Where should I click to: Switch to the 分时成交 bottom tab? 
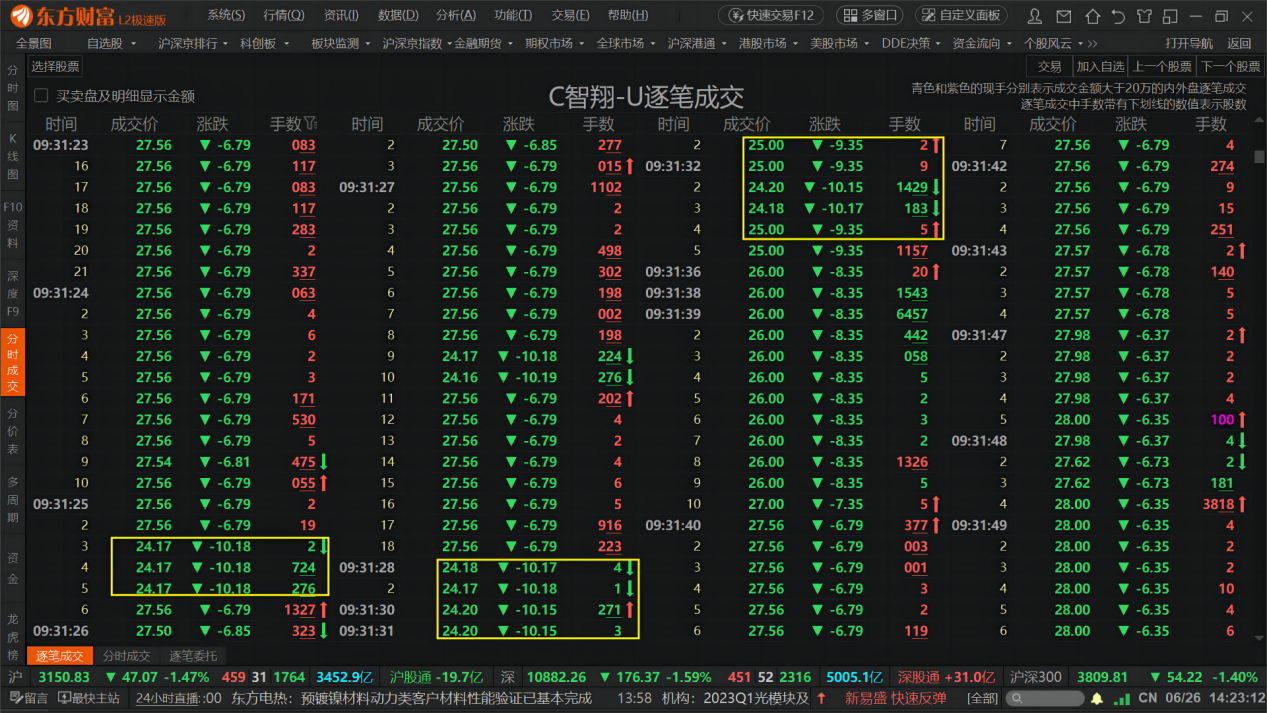click(x=126, y=656)
